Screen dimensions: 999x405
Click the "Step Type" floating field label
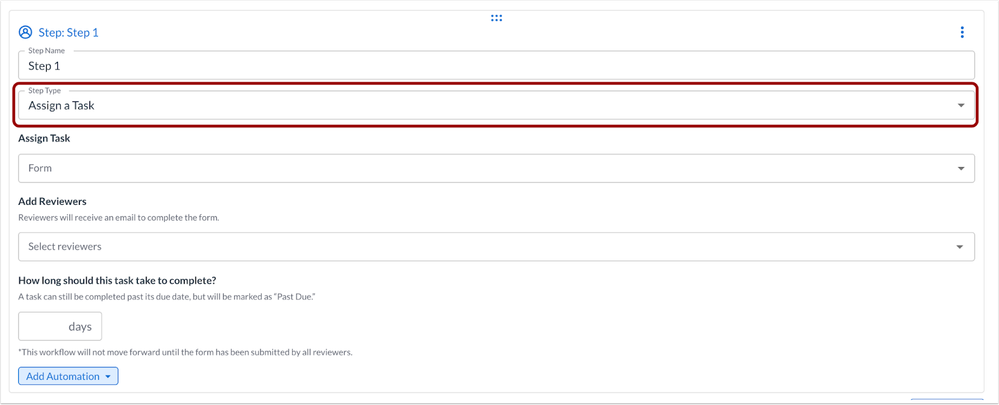[x=44, y=91]
